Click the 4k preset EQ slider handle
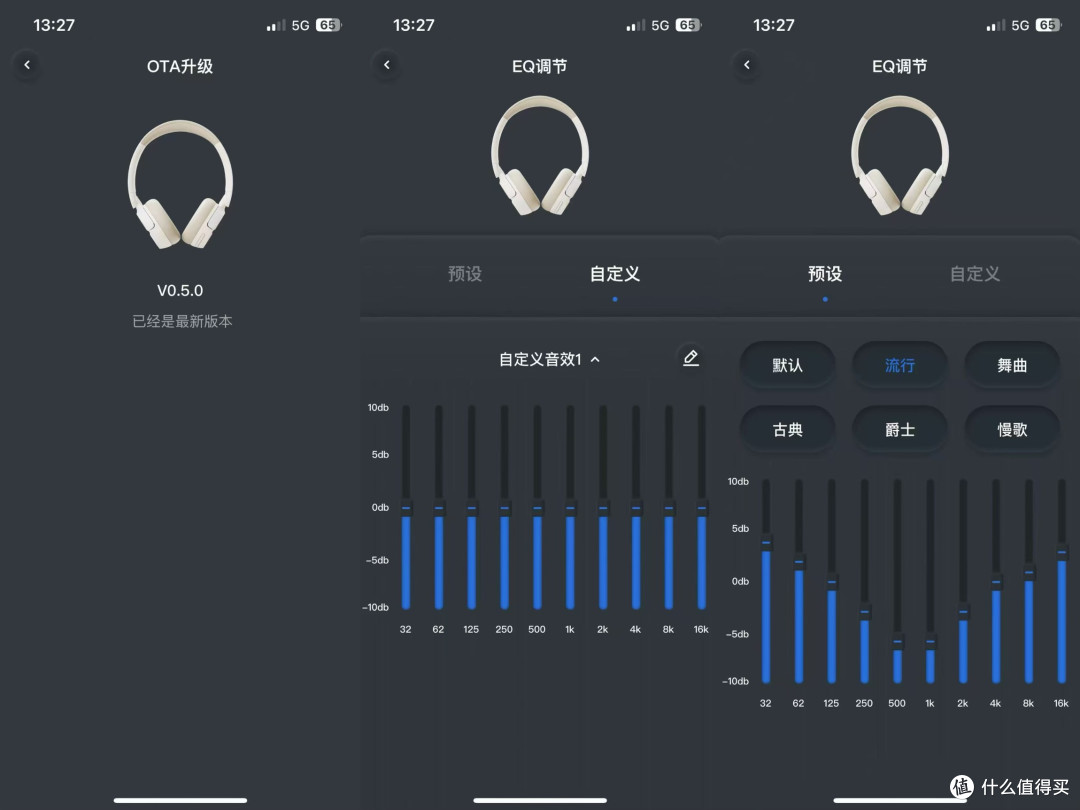Screen dimensions: 1080x810 click(996, 582)
